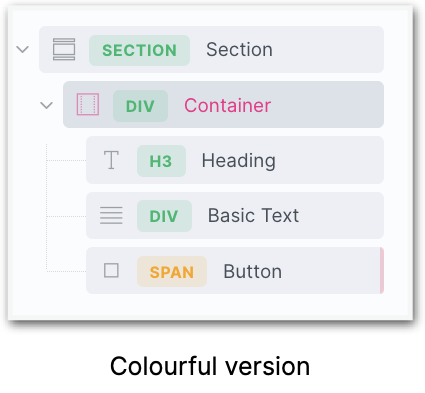Collapse the Container tree row

point(46,105)
